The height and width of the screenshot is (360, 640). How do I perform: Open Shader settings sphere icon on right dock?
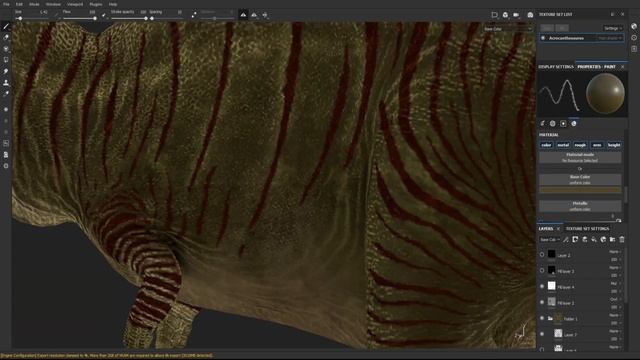(x=634, y=26)
